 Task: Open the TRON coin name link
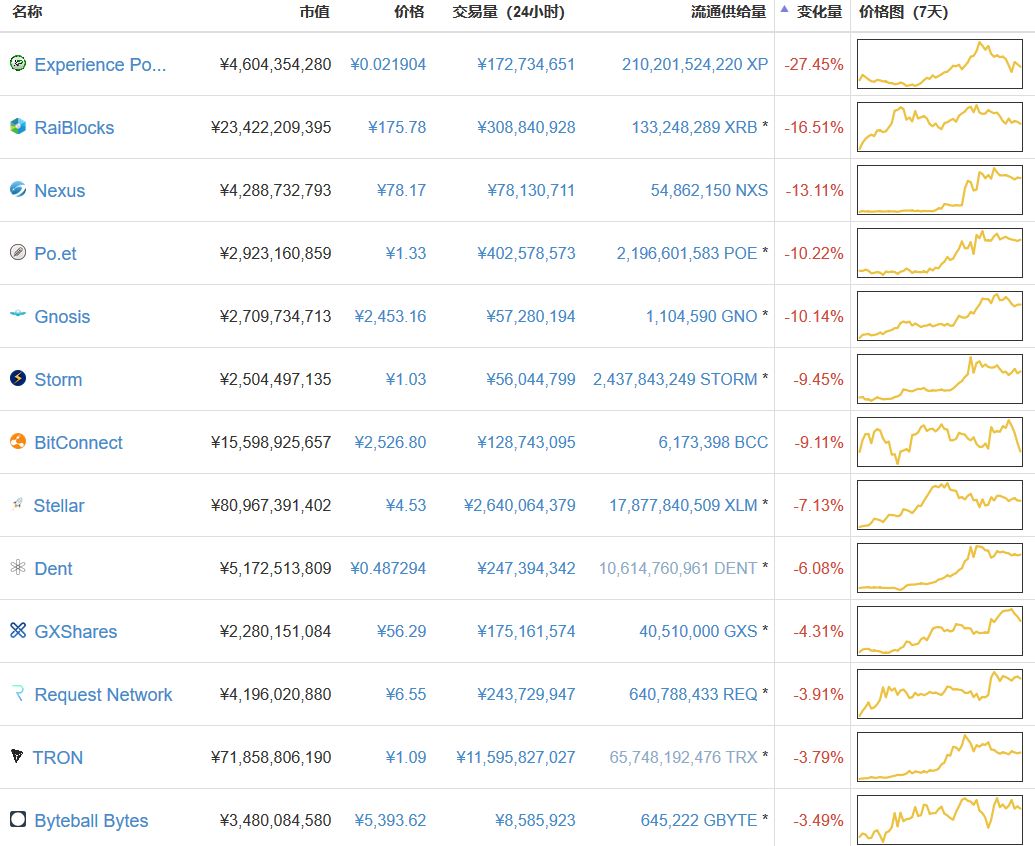click(58, 758)
